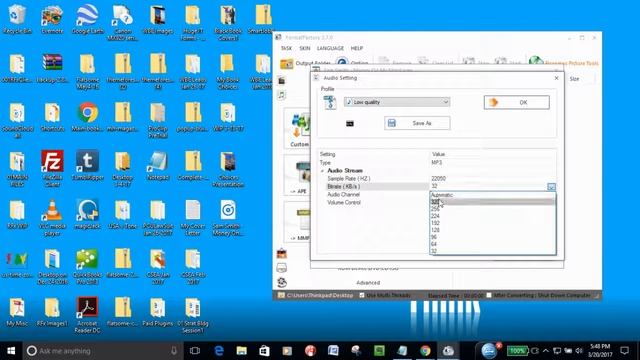This screenshot has width=640, height=360.
Task: Choose 192 bitrate option
Action: click(x=492, y=223)
